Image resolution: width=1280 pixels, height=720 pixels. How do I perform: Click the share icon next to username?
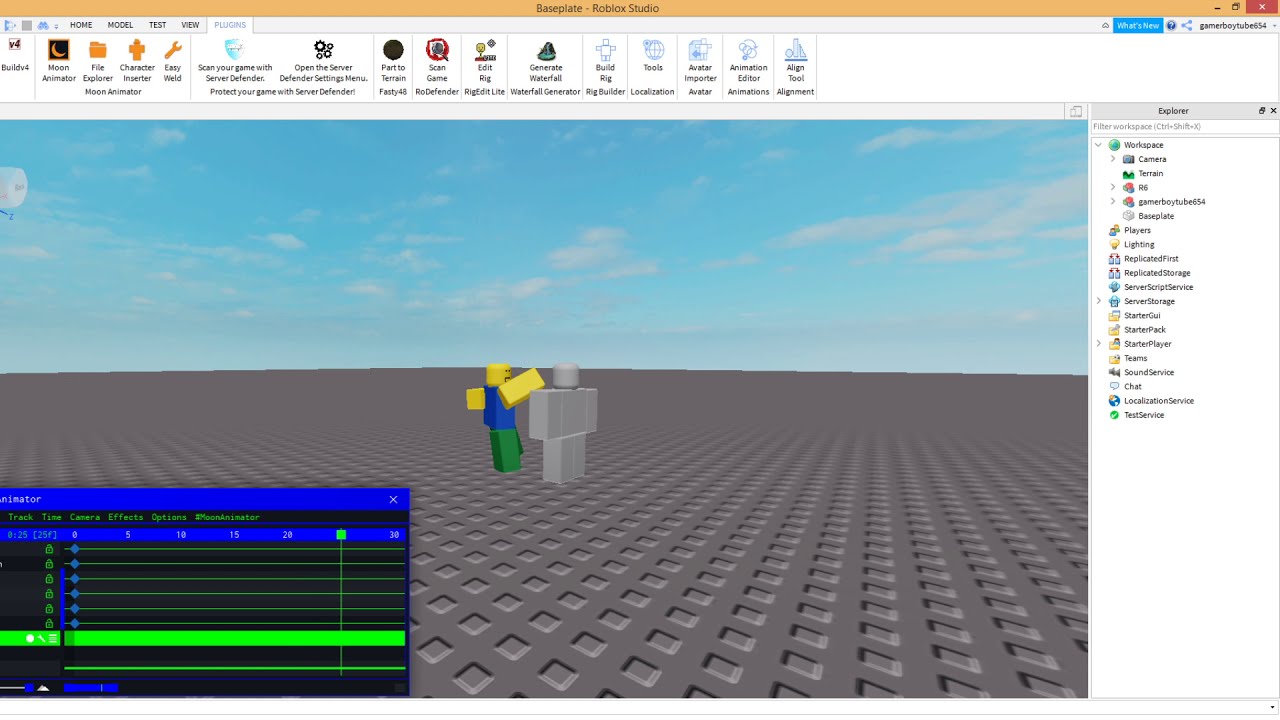pyautogui.click(x=1187, y=25)
